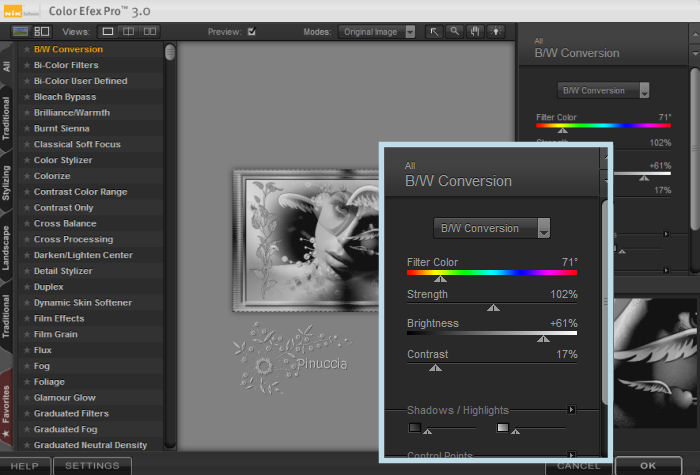
Task: Pick the arrow selection tool
Action: point(434,32)
